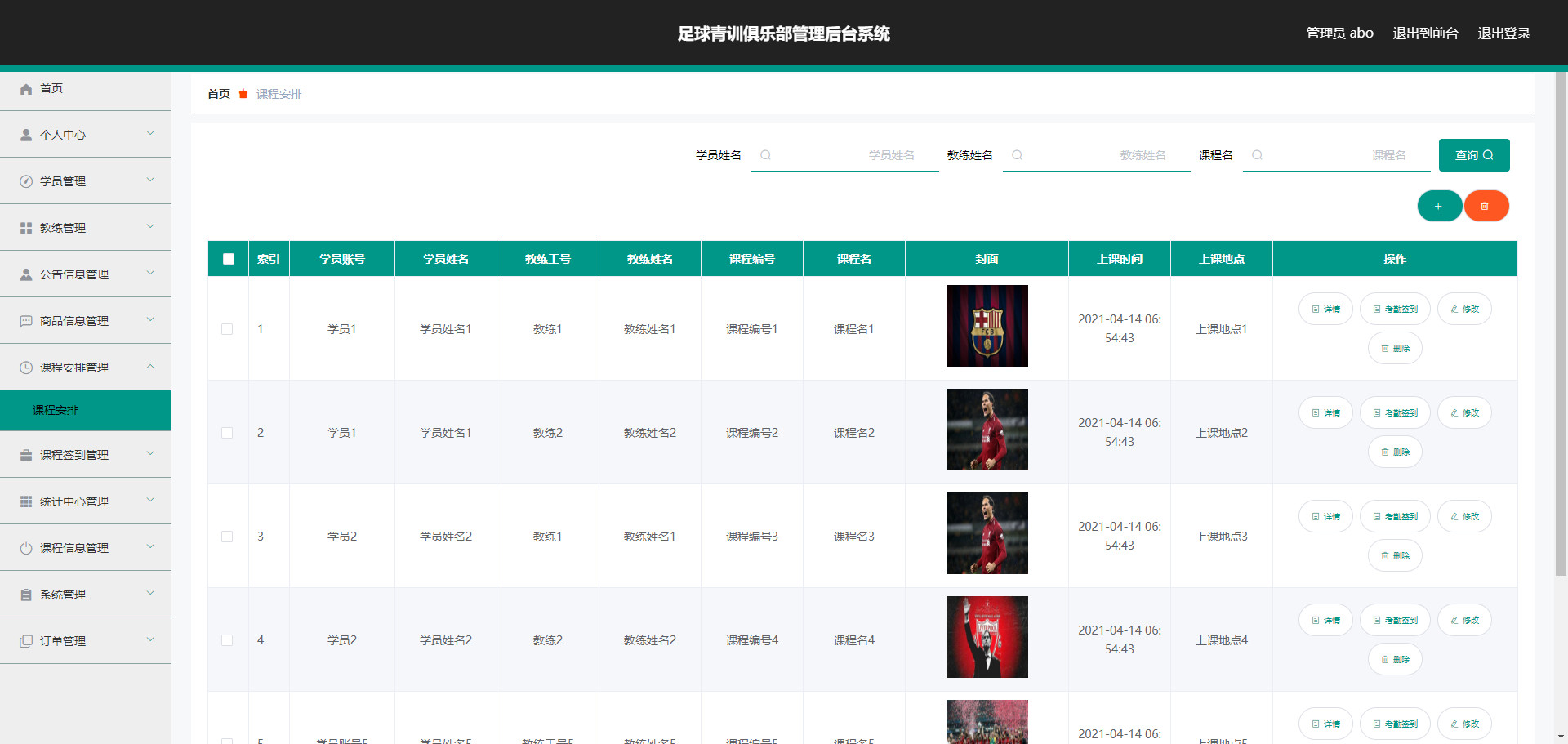Click the cell 上课地点1
This screenshot has height=744, width=1568.
[x=1222, y=329]
